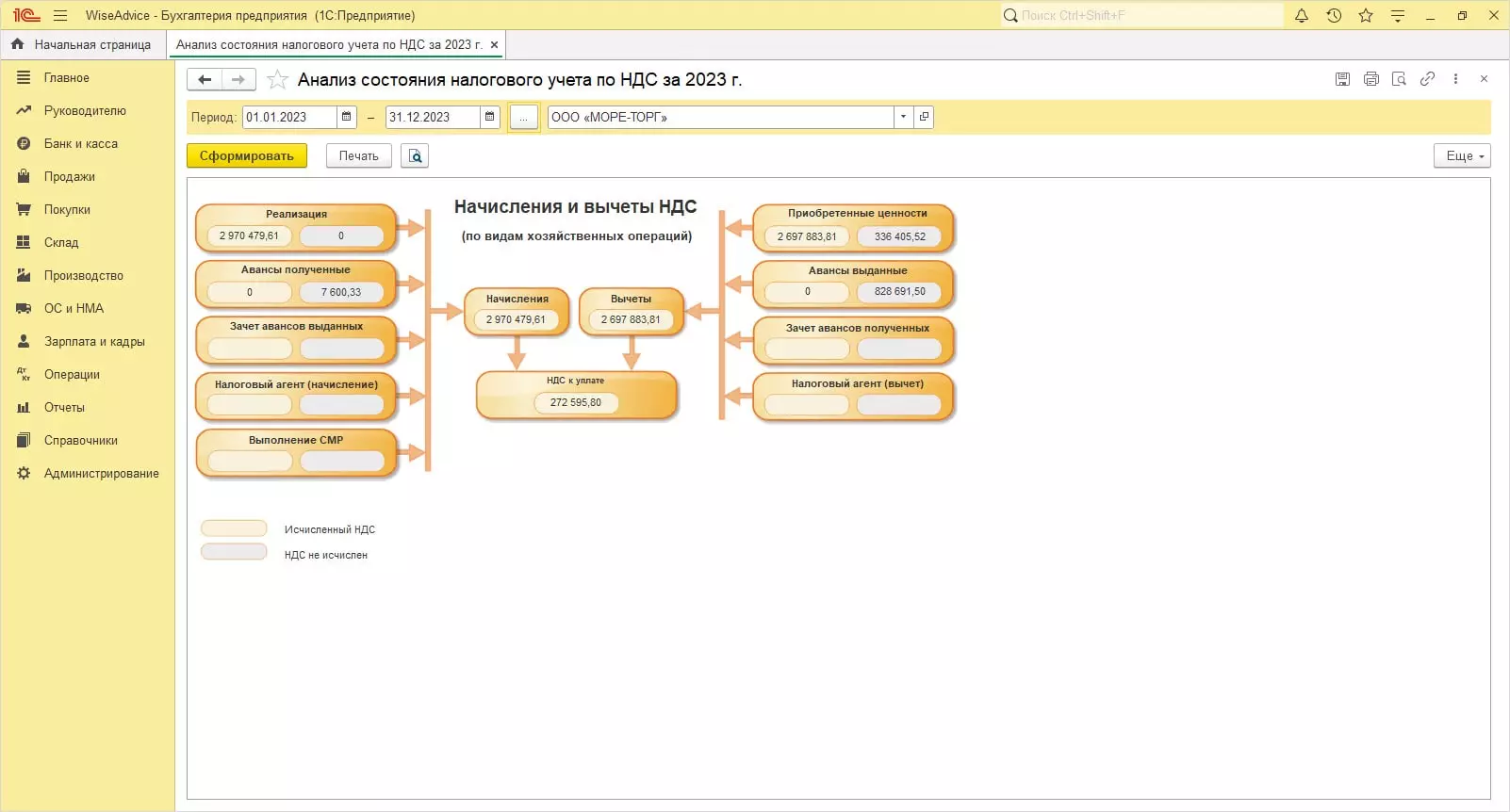
Task: Open the period selection ellipsis button
Action: 523,117
